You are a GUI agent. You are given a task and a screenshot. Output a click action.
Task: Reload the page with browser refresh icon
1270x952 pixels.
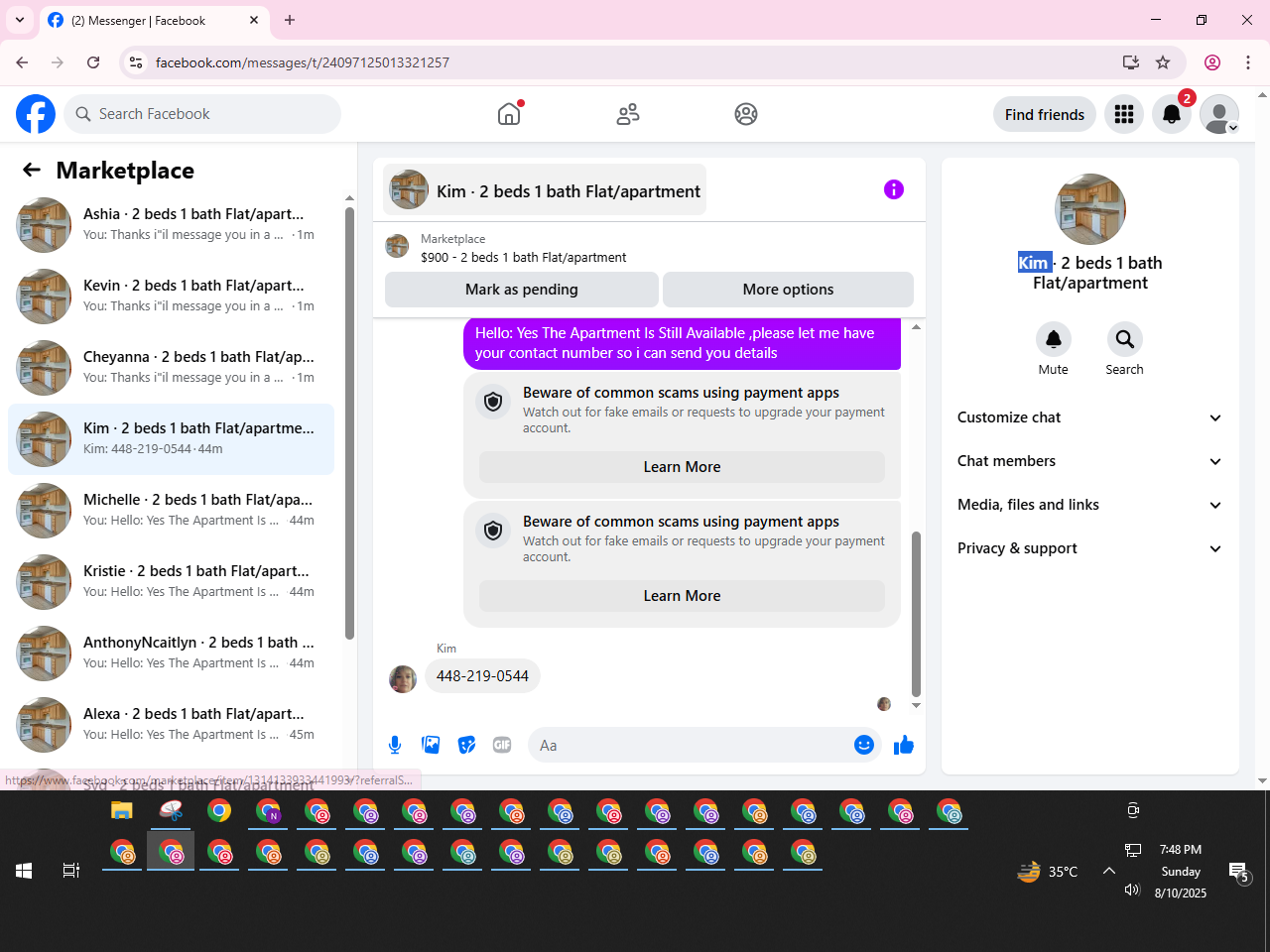[x=93, y=62]
